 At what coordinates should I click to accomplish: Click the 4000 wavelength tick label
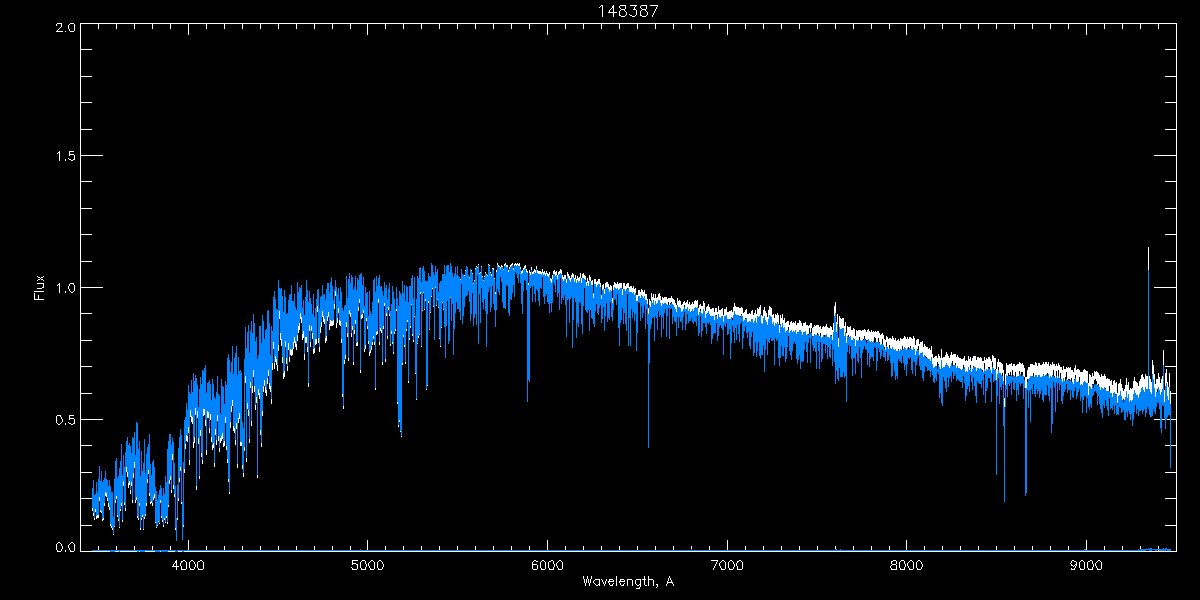pos(188,564)
